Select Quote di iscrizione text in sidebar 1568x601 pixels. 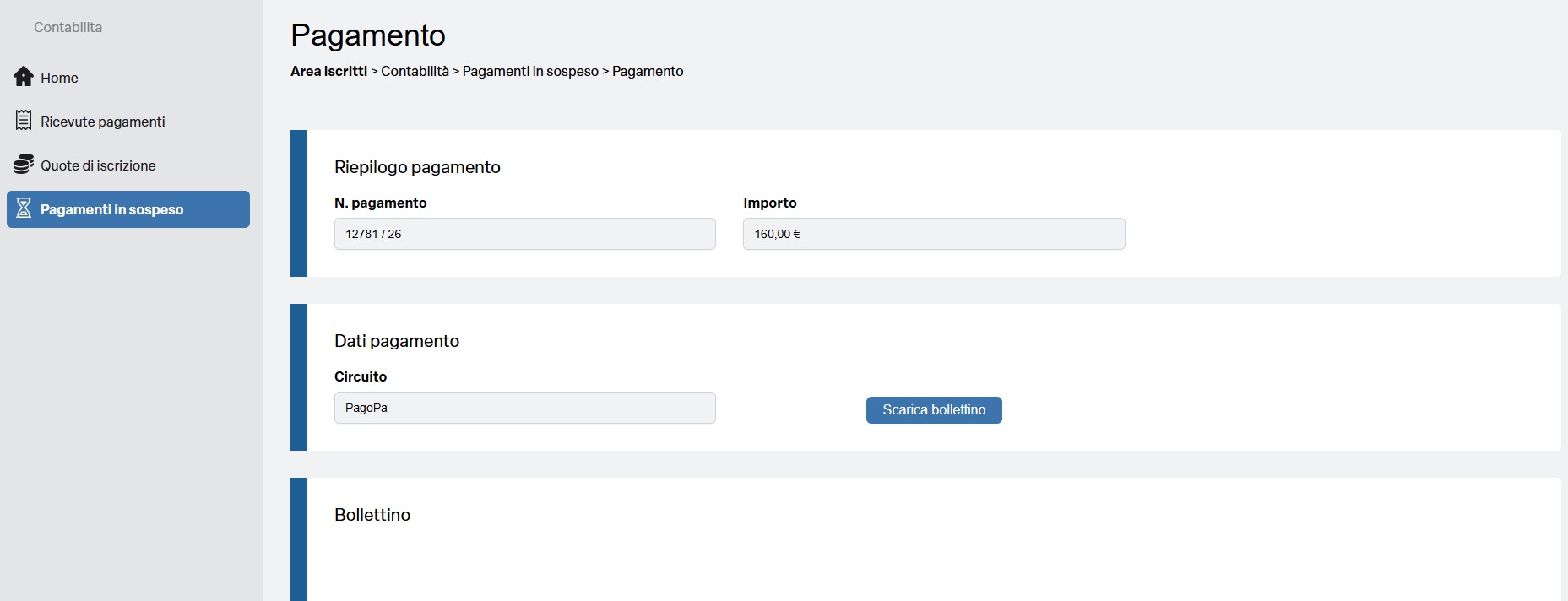tap(98, 165)
